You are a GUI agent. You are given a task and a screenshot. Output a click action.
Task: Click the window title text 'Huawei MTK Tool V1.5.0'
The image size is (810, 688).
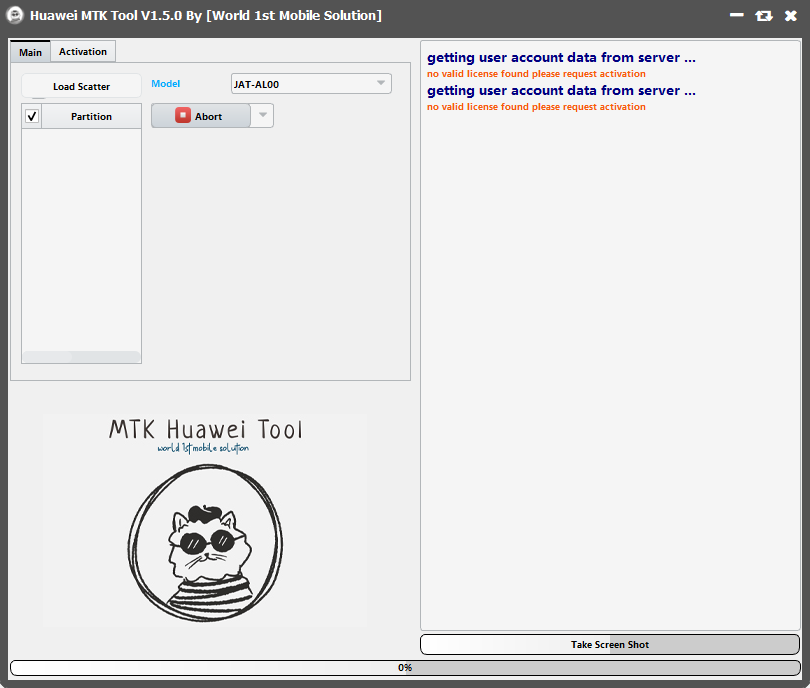click(106, 15)
